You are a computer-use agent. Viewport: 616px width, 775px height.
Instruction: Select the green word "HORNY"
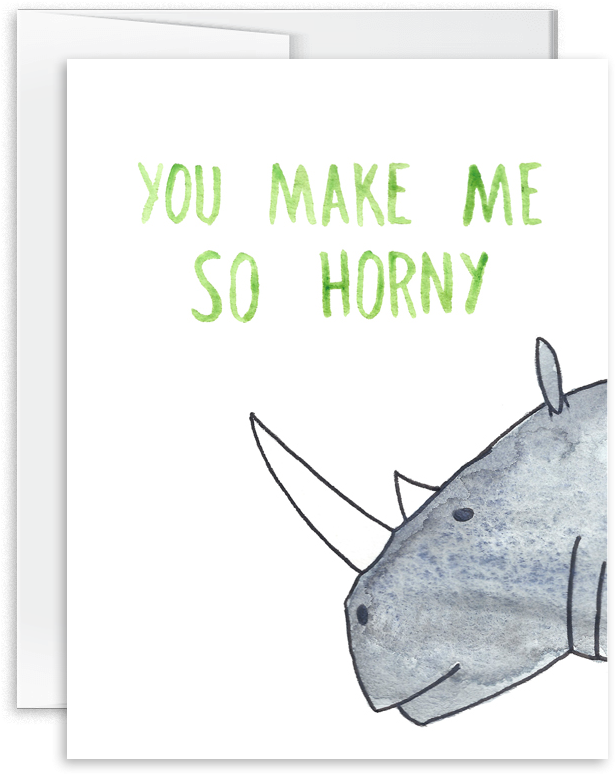pos(405,285)
